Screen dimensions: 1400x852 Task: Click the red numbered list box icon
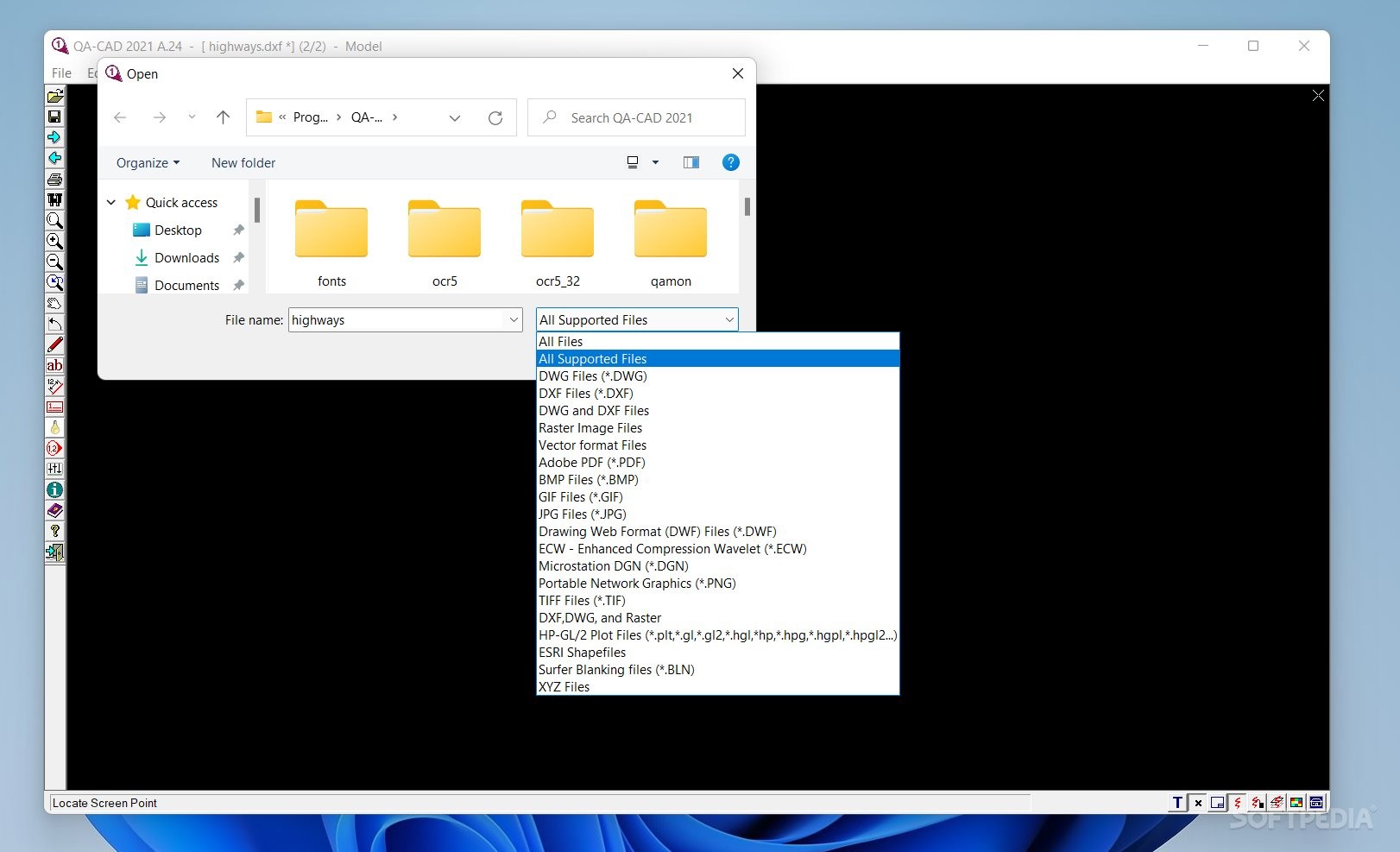[x=54, y=407]
